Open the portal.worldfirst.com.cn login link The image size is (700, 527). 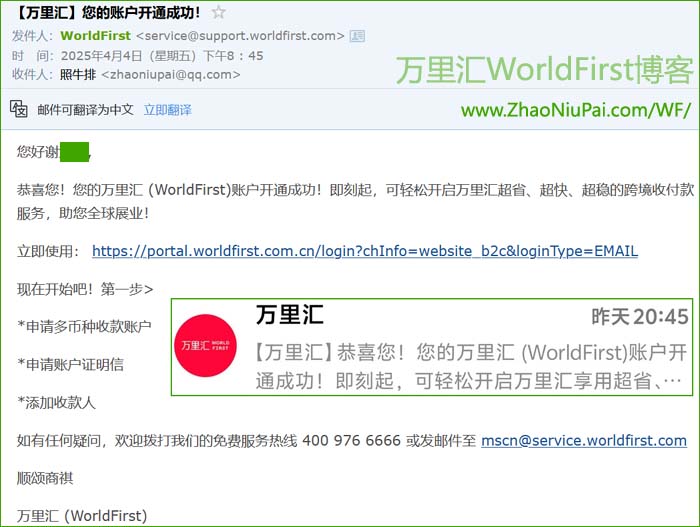(365, 251)
